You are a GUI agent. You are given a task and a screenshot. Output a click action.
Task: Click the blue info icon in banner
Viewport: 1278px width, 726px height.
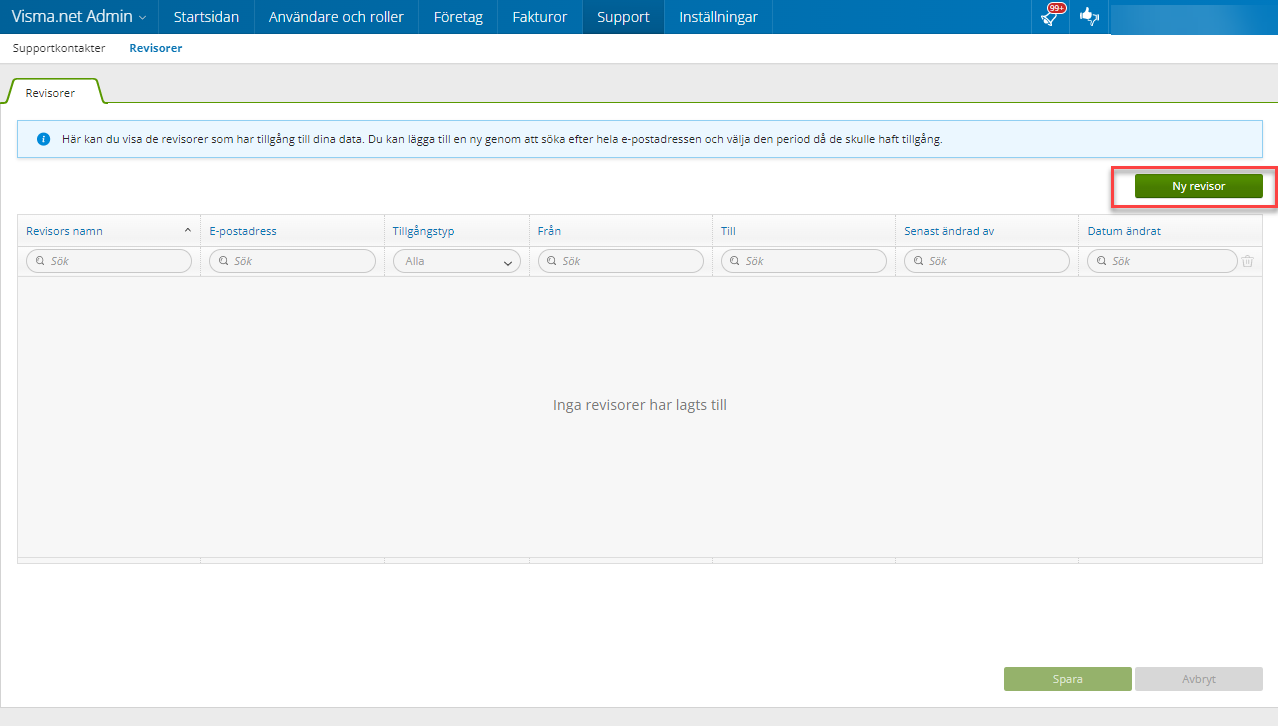click(x=43, y=139)
